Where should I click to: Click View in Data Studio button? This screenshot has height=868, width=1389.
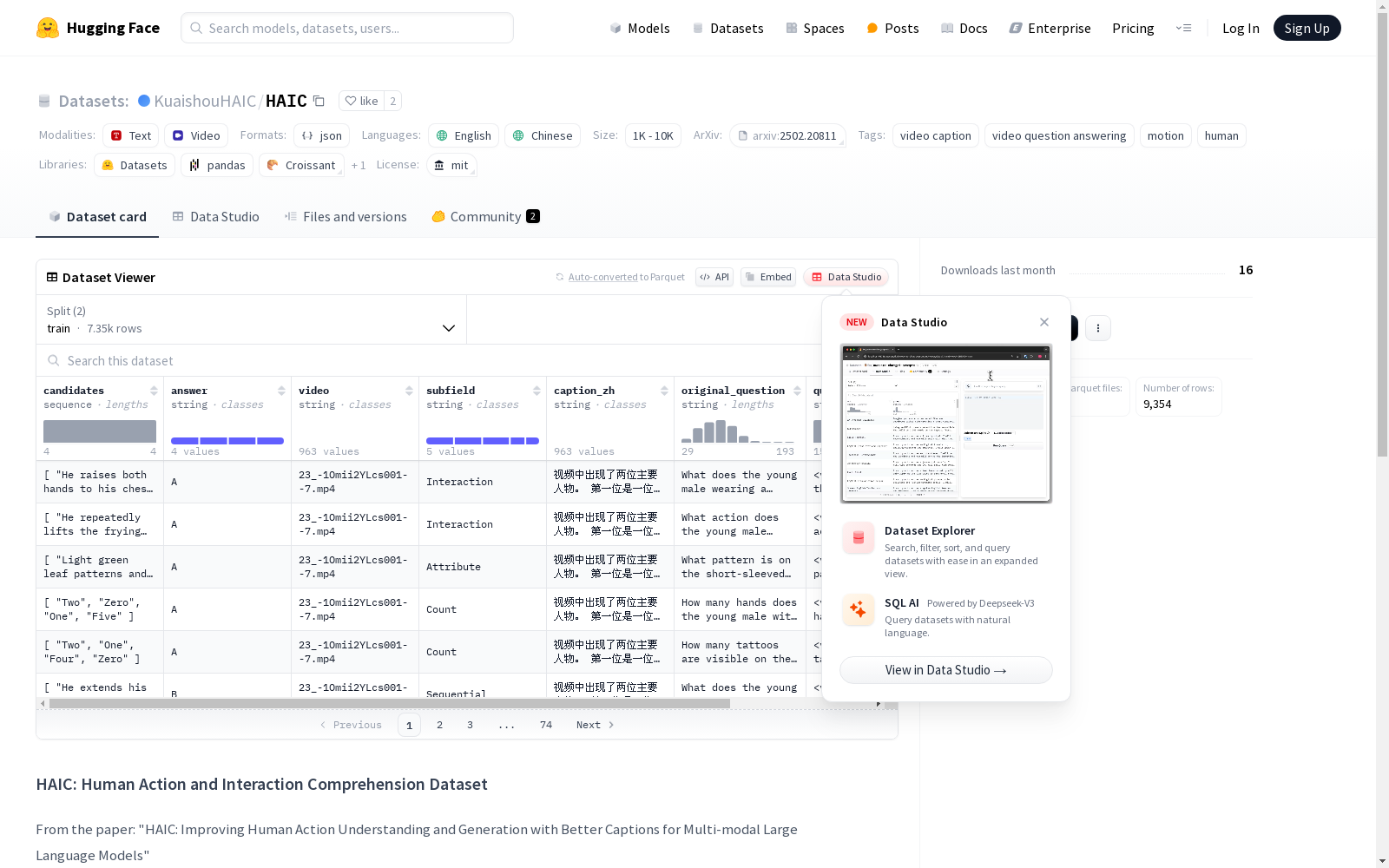click(x=946, y=670)
